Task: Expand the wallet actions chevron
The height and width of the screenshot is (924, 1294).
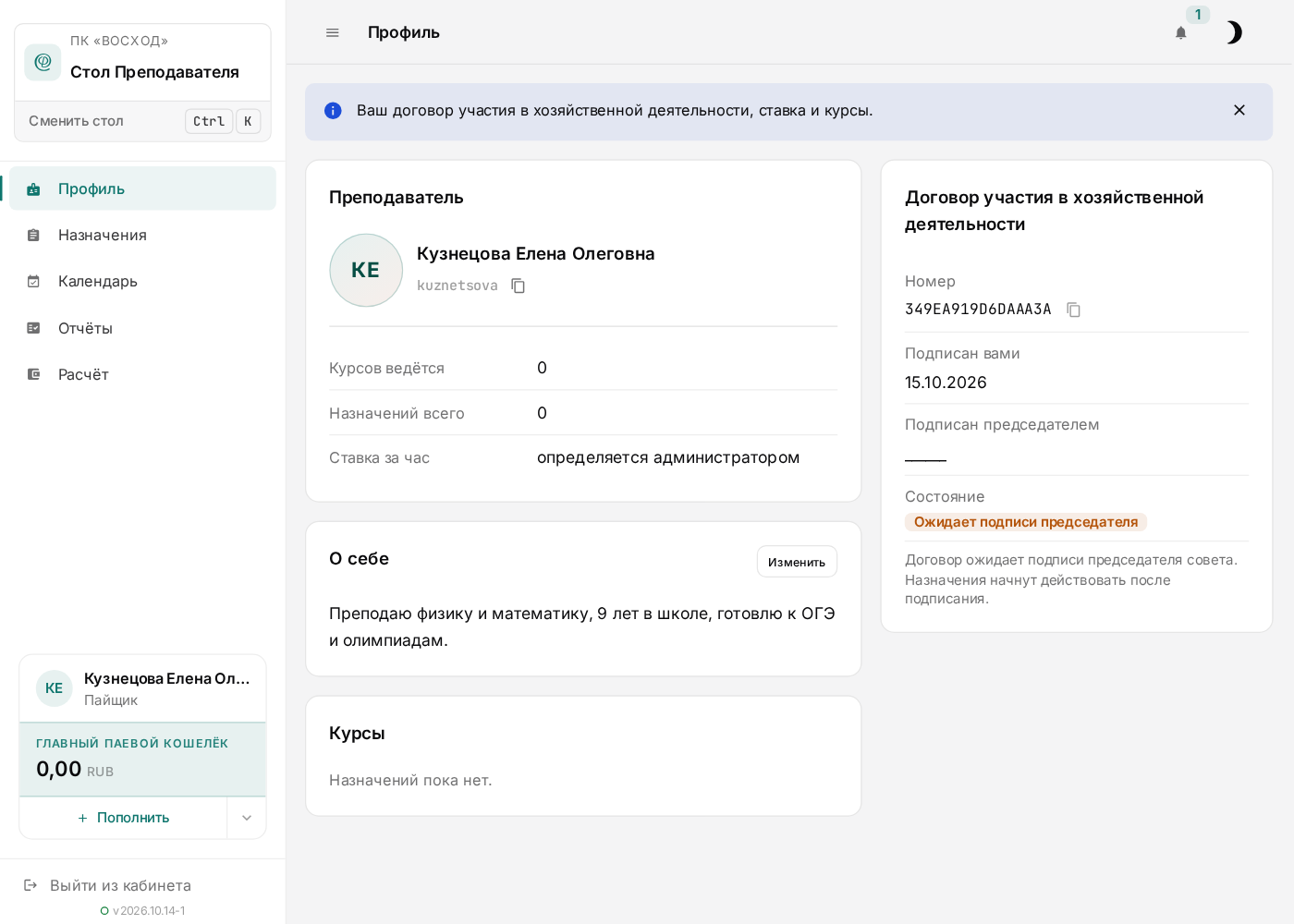Action: tap(247, 818)
